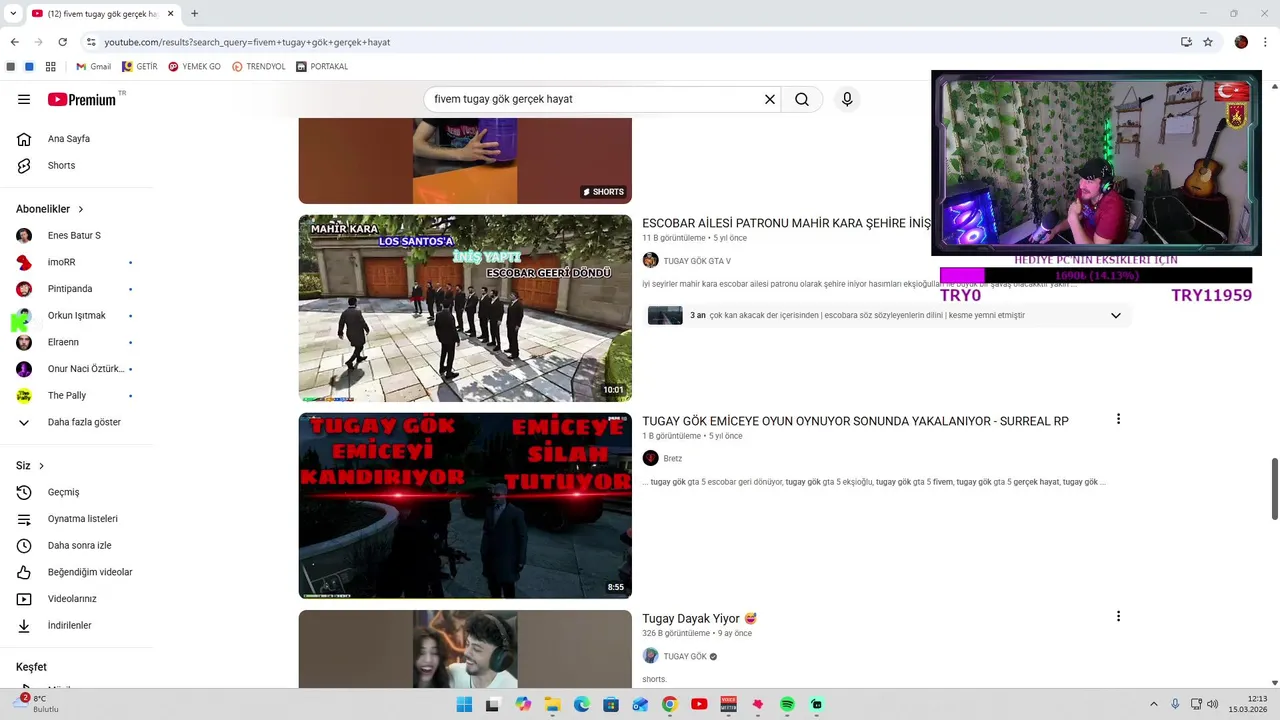Expand the Siz section arrow

click(41, 466)
